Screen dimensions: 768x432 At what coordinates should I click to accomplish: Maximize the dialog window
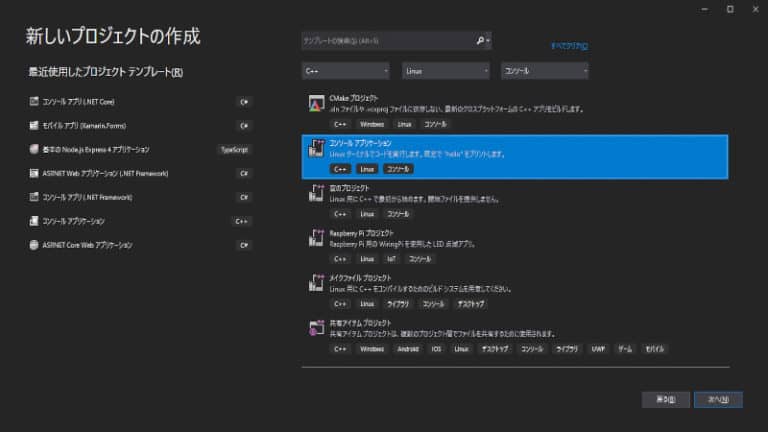click(730, 9)
